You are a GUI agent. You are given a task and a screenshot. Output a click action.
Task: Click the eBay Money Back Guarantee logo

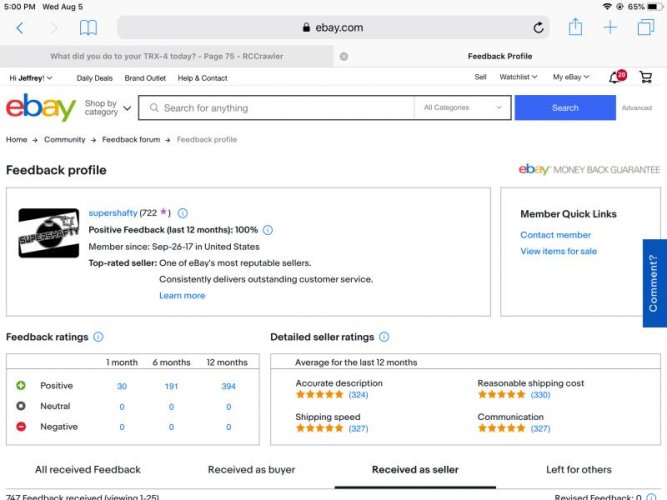coord(589,169)
